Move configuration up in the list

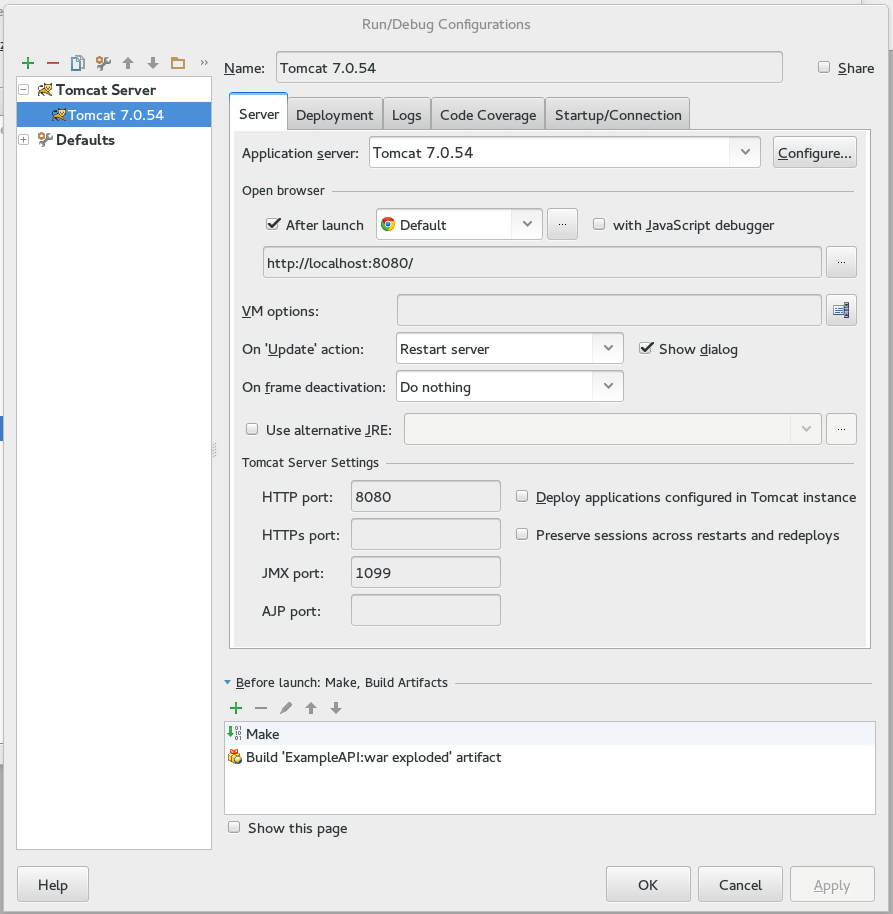pos(127,62)
